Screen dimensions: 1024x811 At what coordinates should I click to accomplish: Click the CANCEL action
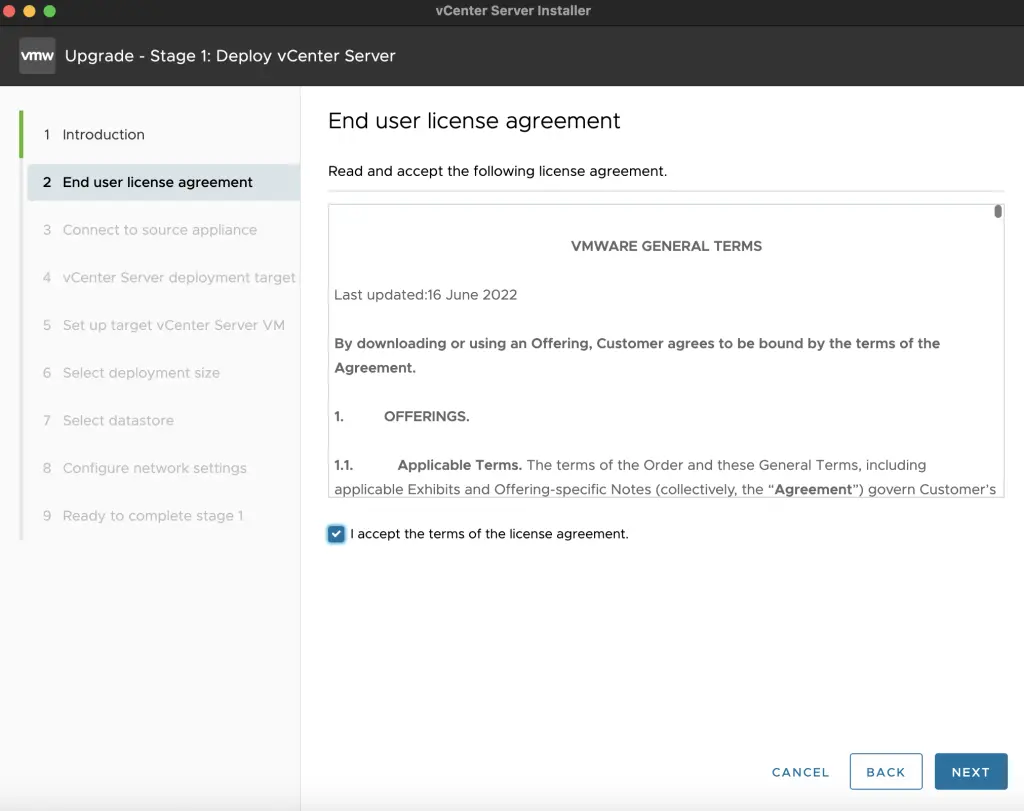point(799,772)
